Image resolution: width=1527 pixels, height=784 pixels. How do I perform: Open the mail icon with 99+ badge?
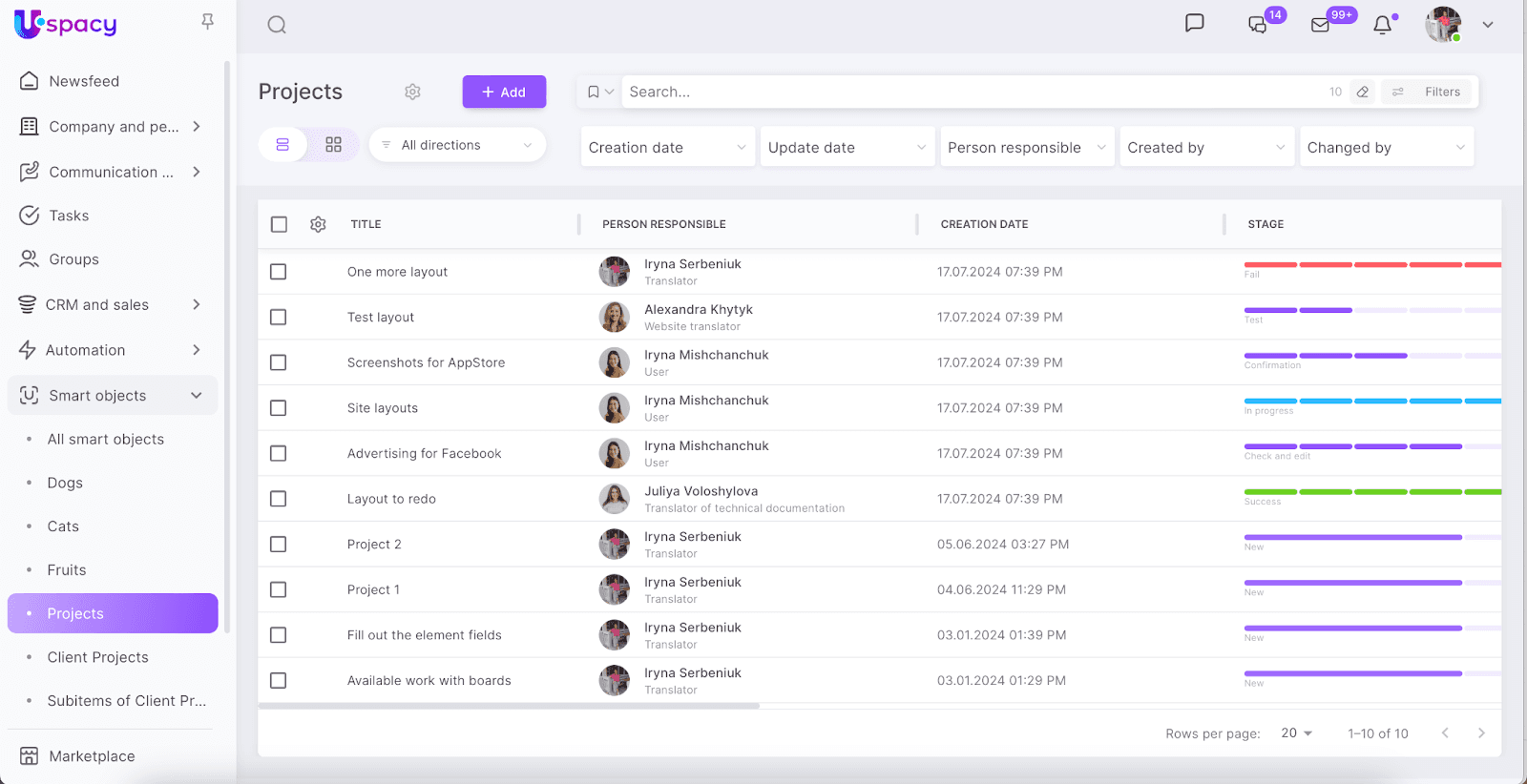click(1321, 25)
